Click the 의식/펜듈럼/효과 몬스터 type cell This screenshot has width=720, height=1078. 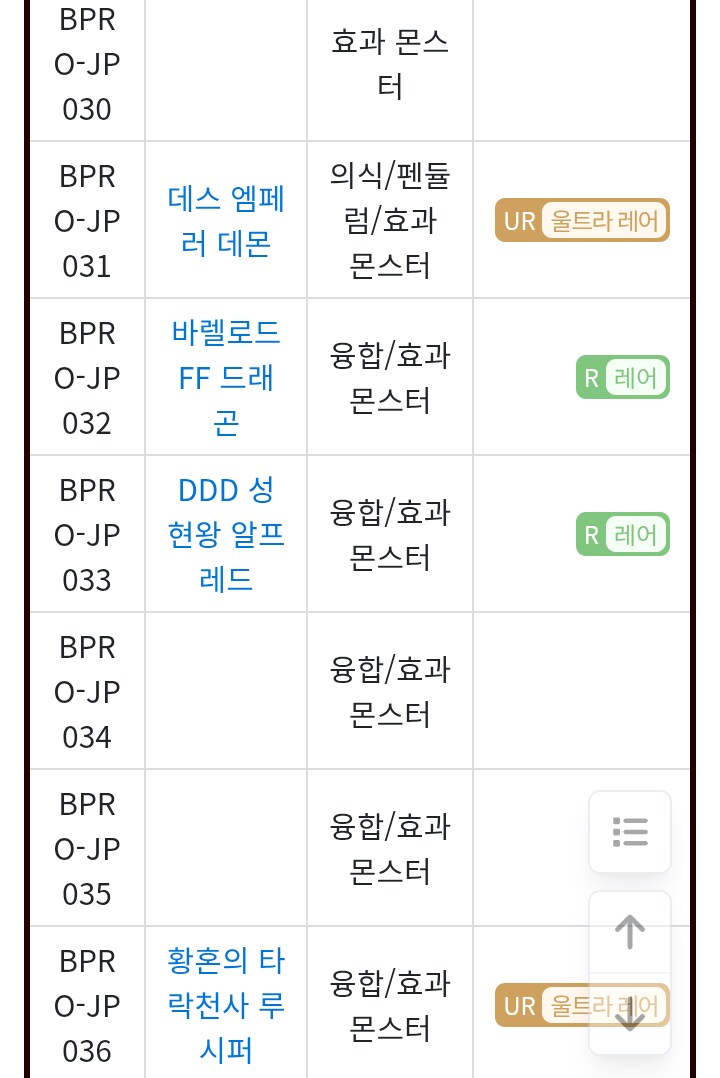pos(390,221)
